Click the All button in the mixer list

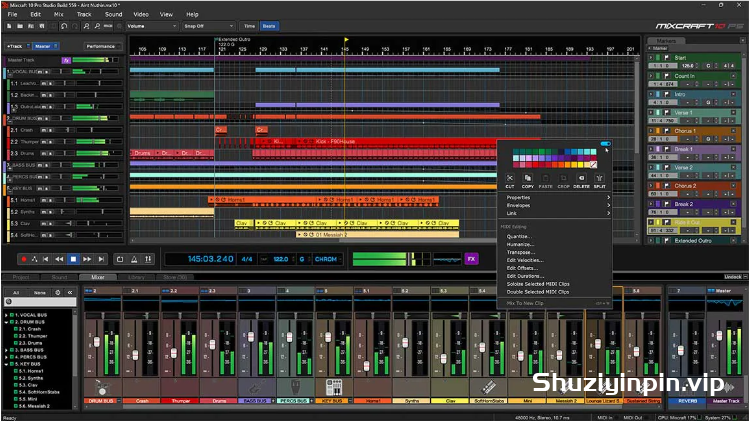point(16,292)
